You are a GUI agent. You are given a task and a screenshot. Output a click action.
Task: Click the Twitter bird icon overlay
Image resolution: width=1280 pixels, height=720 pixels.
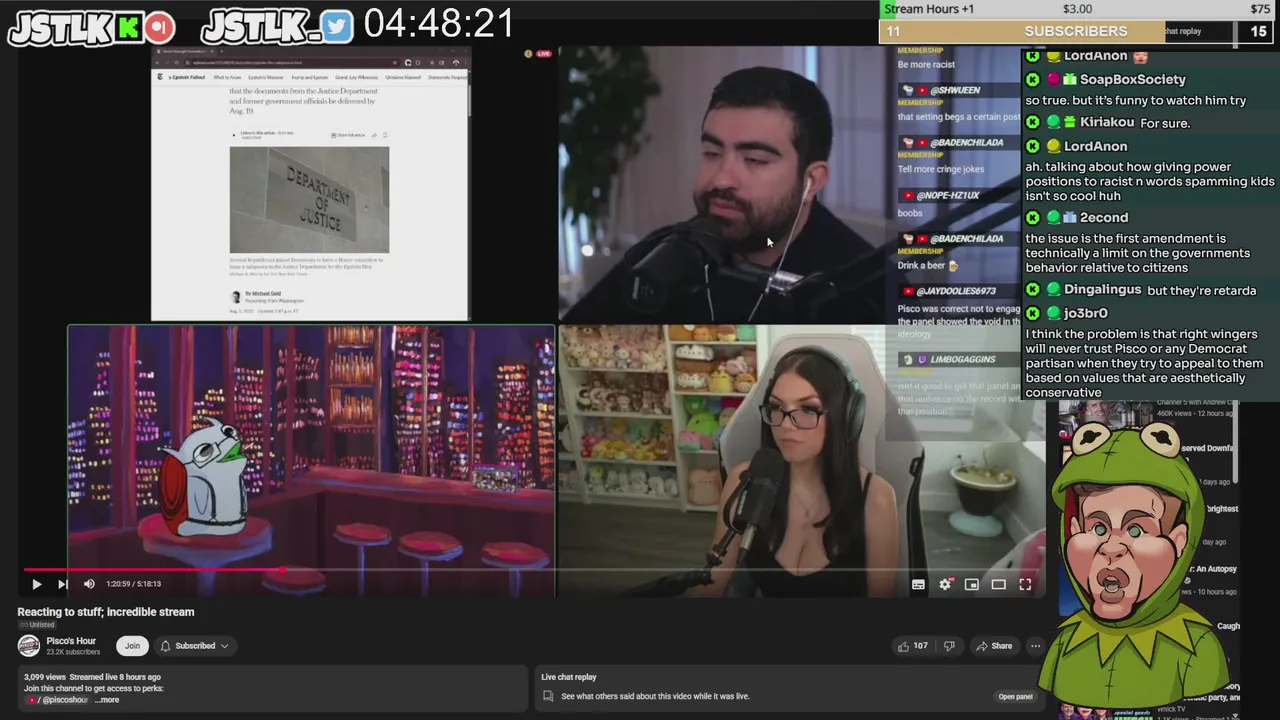pyautogui.click(x=337, y=27)
